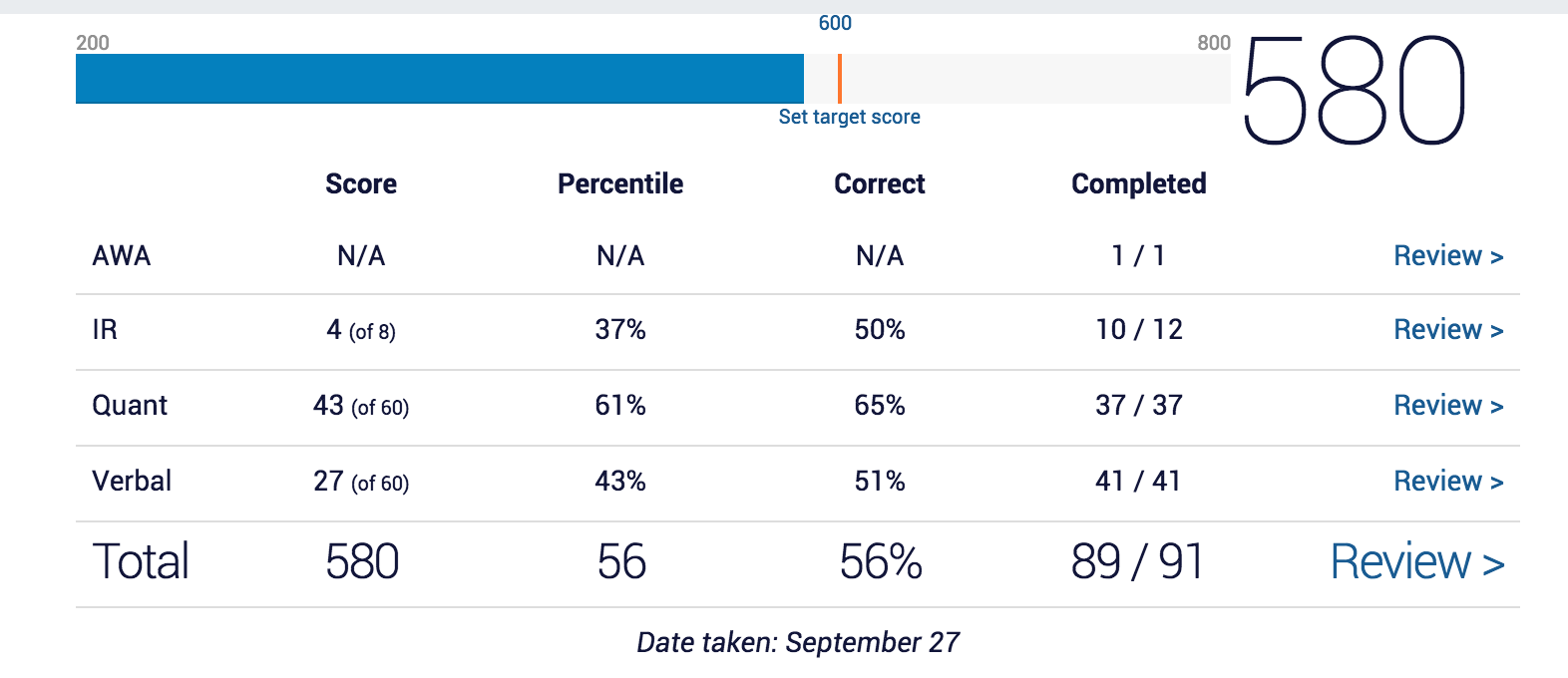
Task: Select the Score column header
Action: (x=361, y=184)
